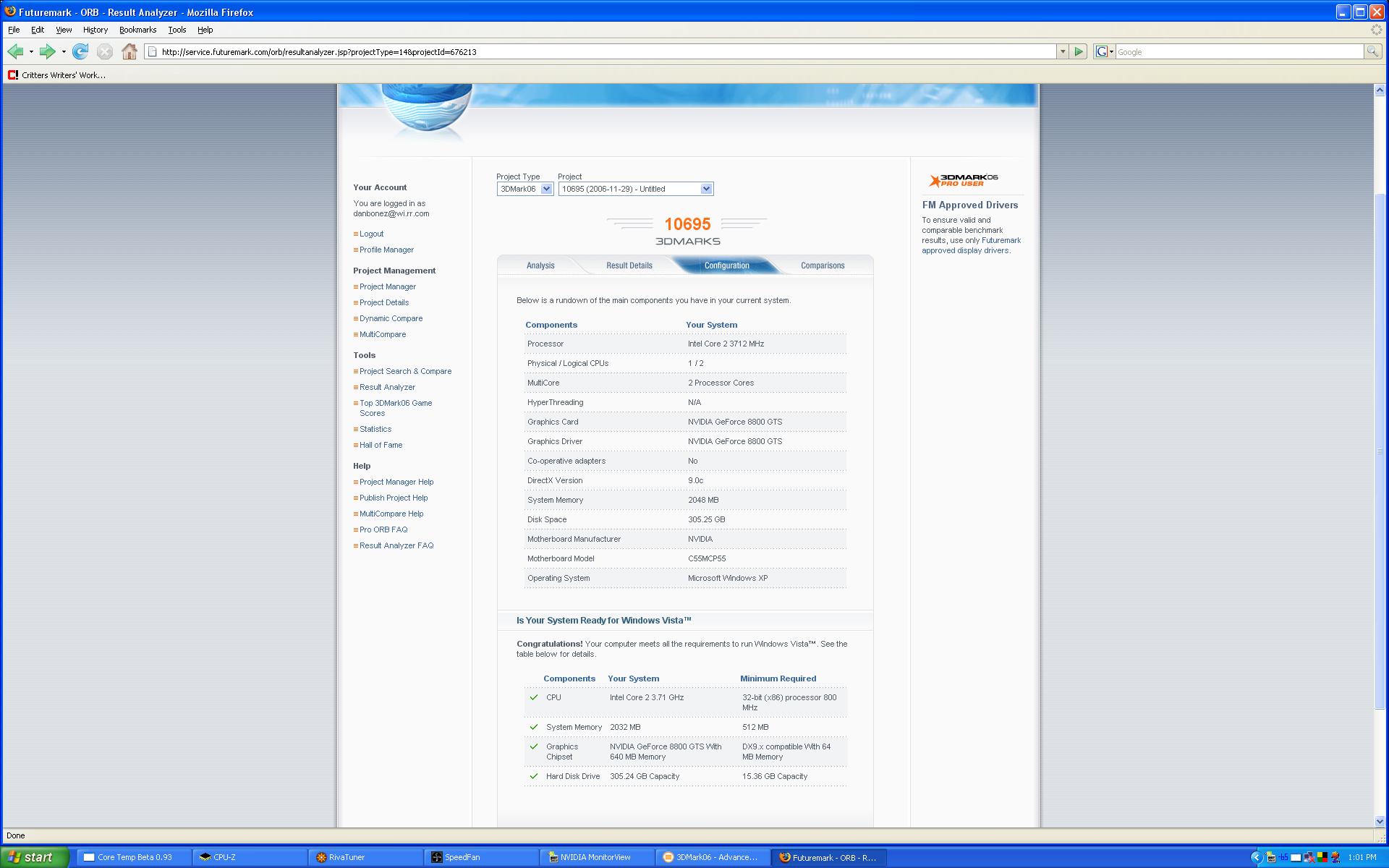The image size is (1389, 868).
Task: Open Publish Project Help link
Action: pos(394,498)
